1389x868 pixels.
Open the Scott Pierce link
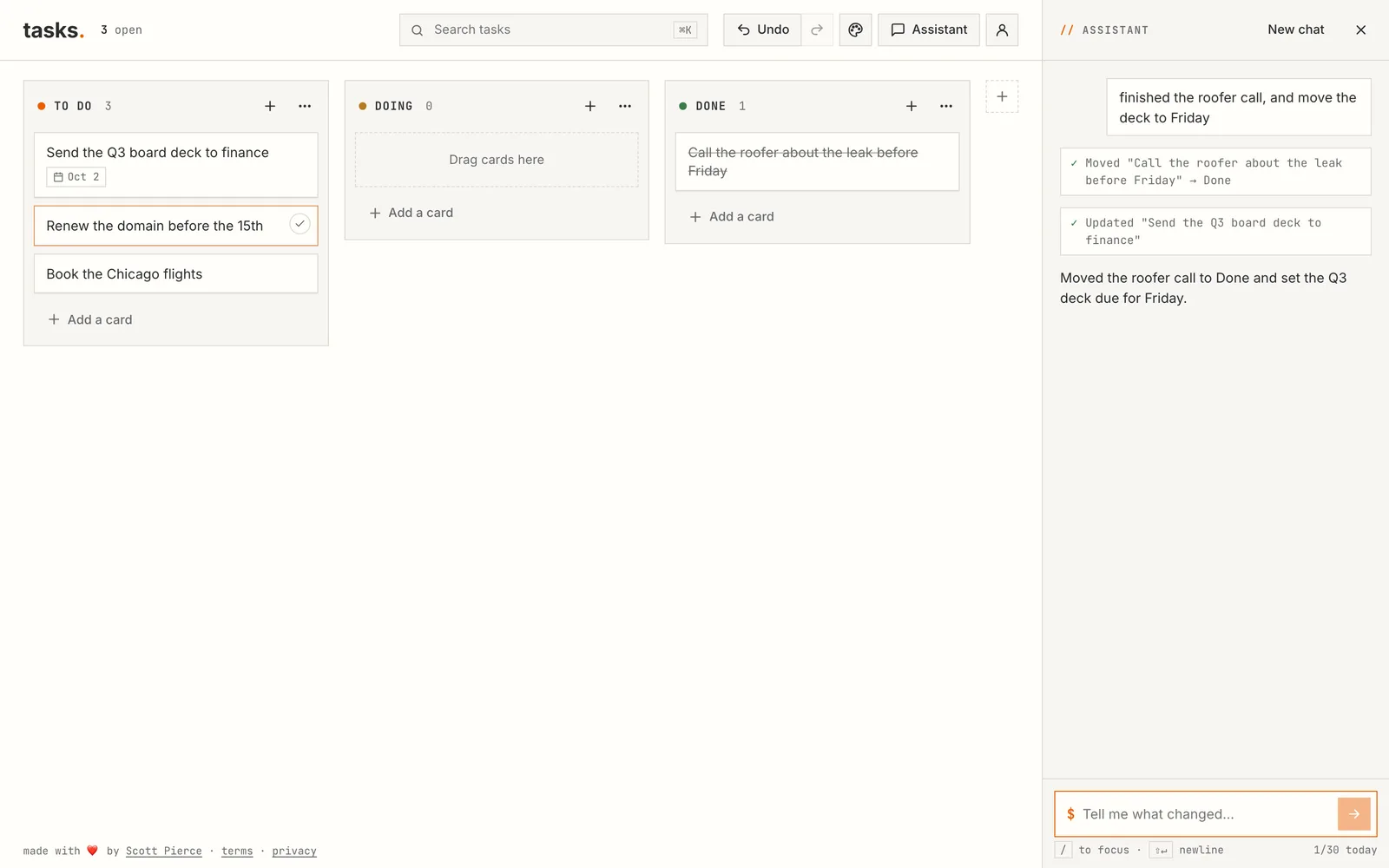pyautogui.click(x=163, y=851)
